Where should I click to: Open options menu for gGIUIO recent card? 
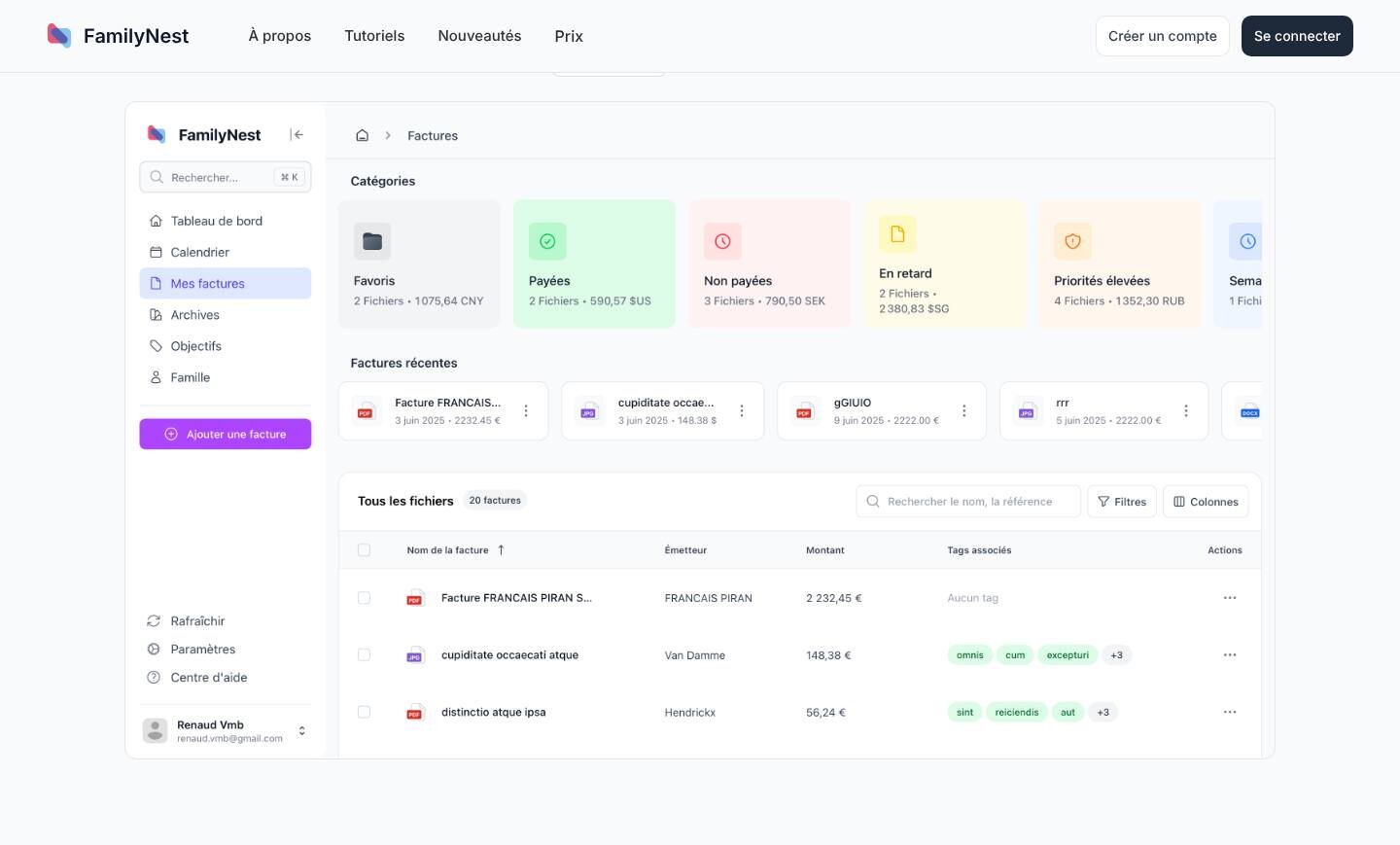pos(964,411)
